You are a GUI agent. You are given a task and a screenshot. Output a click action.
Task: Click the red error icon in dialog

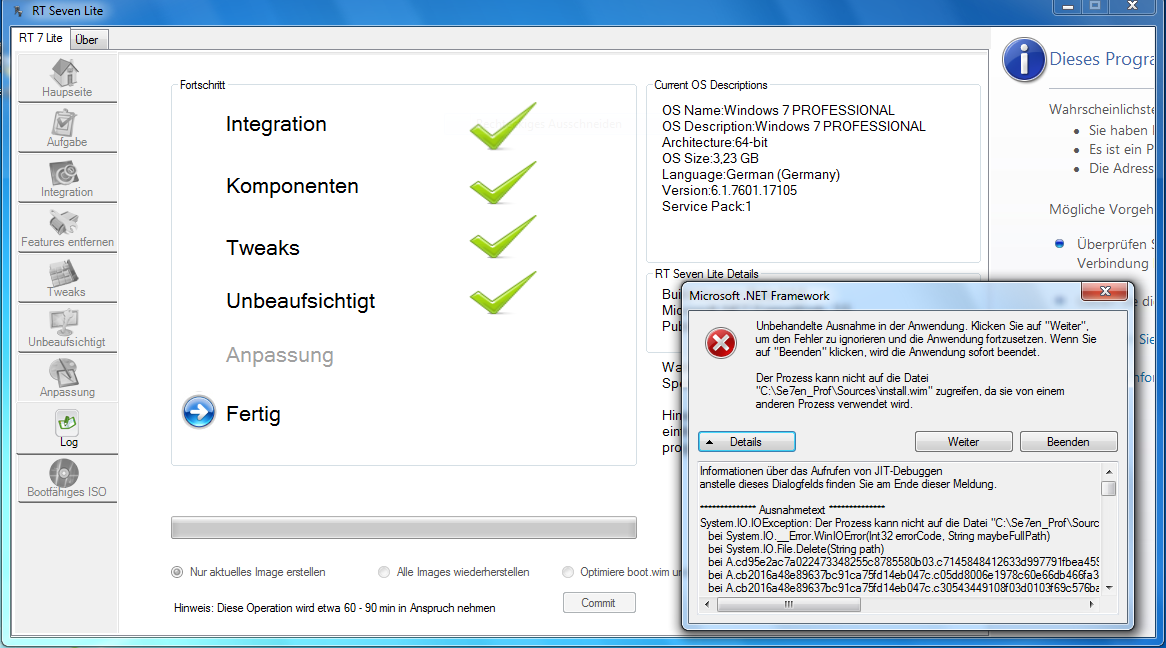point(721,343)
